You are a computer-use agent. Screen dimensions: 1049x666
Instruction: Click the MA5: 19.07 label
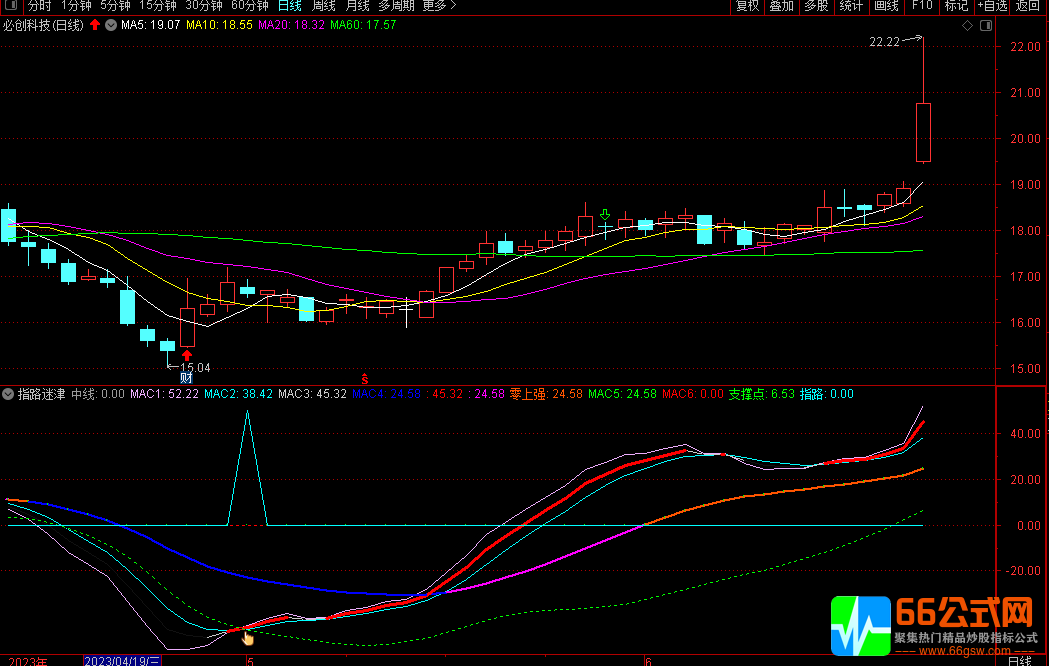click(x=151, y=25)
